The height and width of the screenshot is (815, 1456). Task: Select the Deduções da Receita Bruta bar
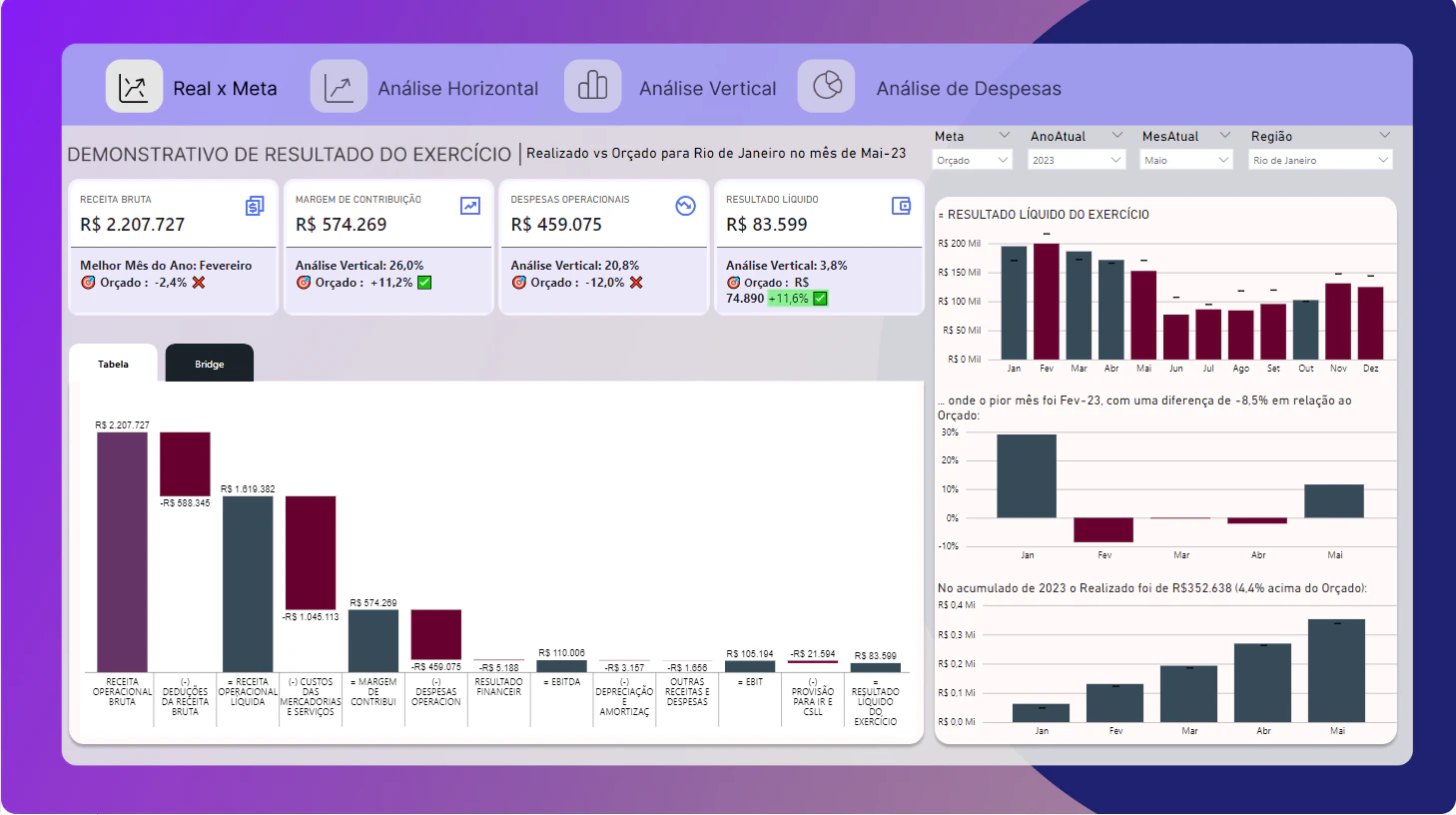(185, 464)
